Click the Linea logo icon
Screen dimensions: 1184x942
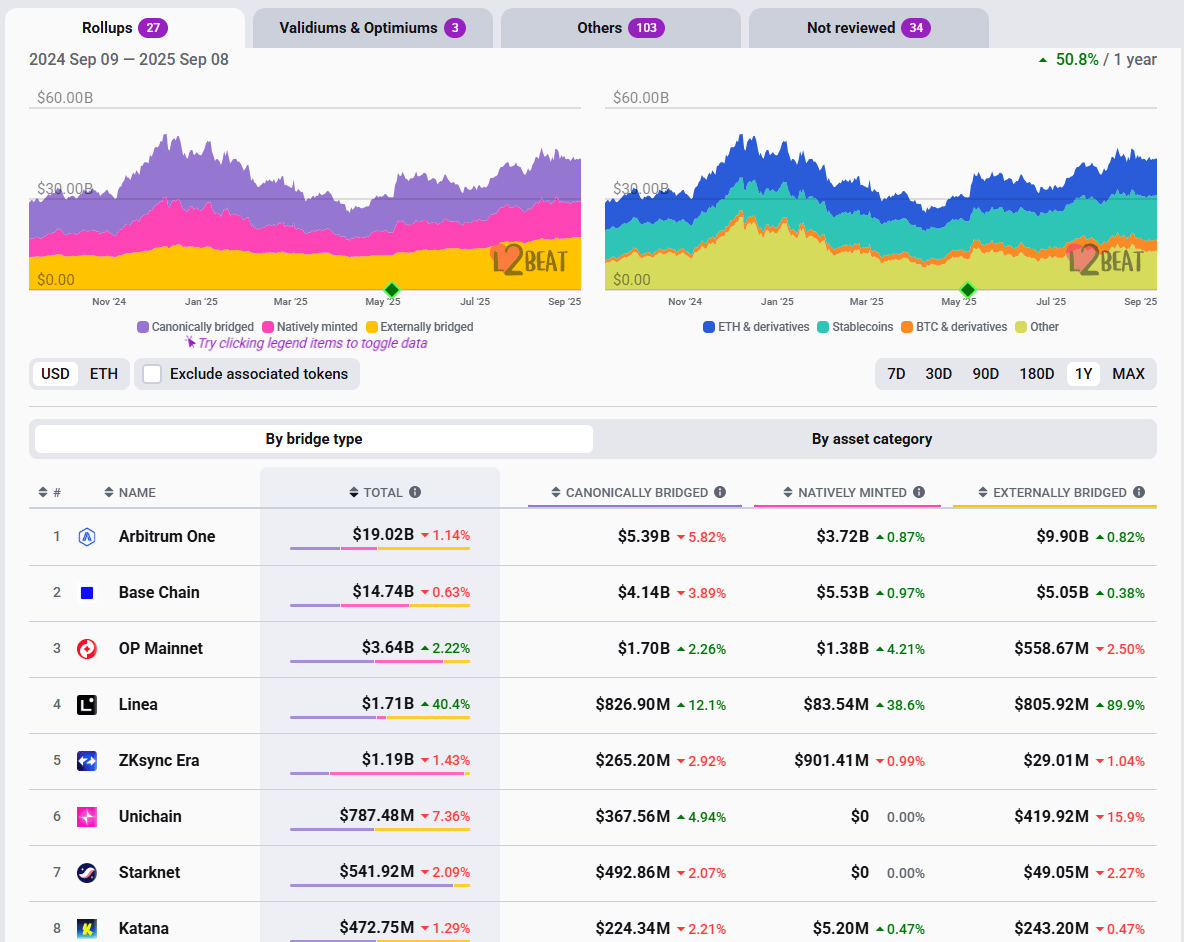tap(87, 705)
